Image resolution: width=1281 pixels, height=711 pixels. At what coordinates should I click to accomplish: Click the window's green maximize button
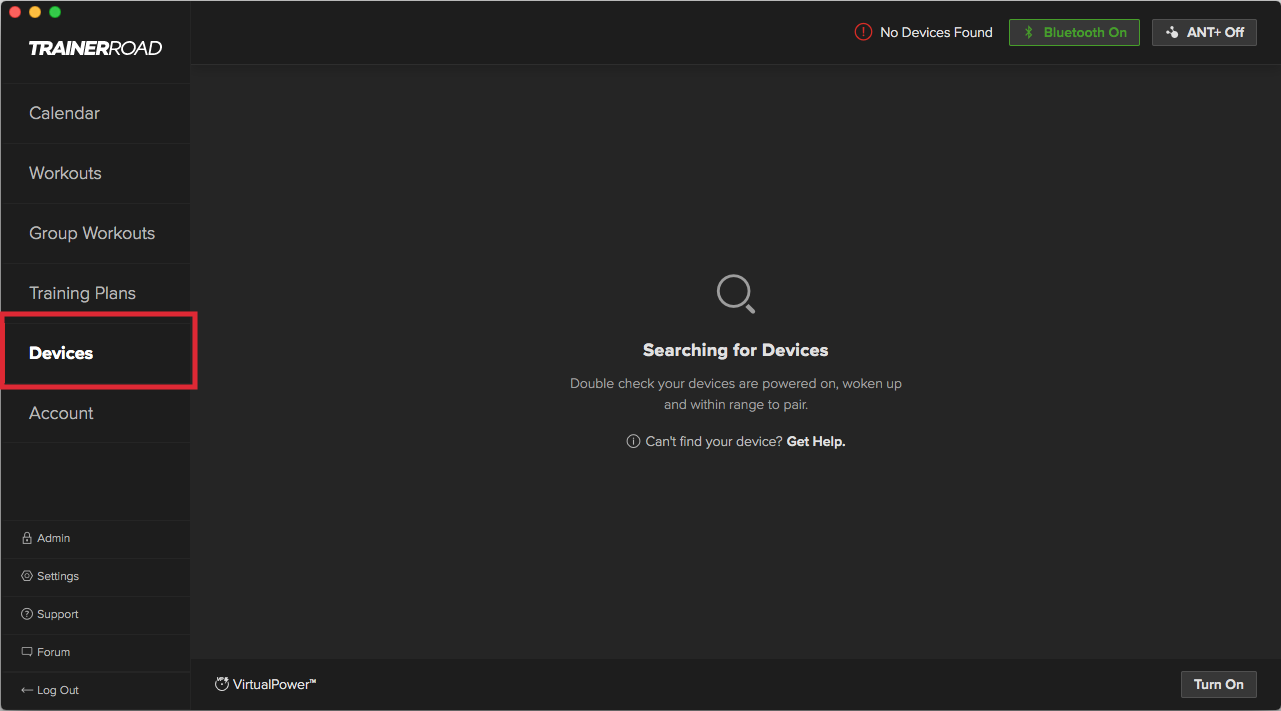(55, 12)
